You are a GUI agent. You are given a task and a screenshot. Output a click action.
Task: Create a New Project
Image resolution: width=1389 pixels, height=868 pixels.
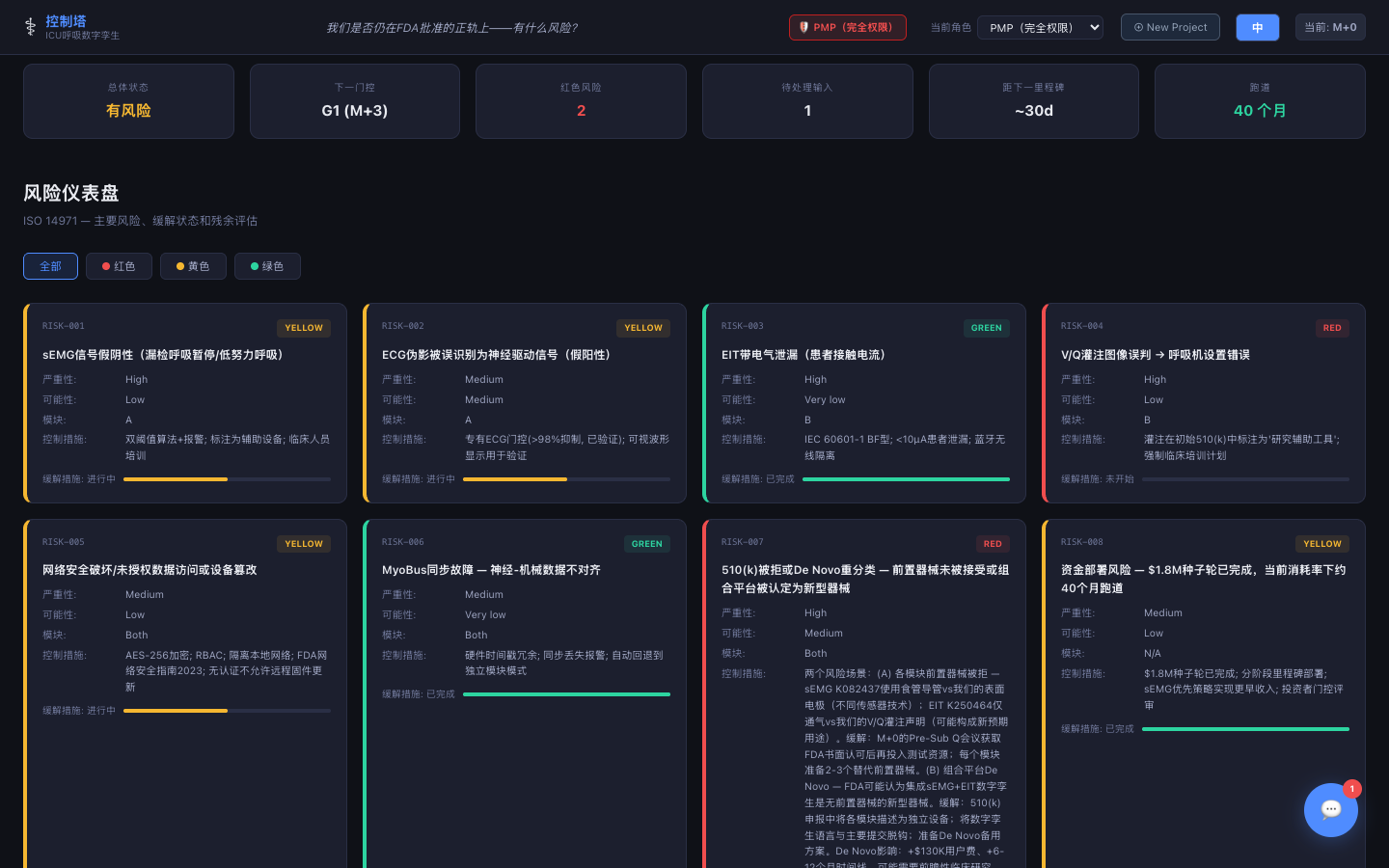(x=1170, y=27)
